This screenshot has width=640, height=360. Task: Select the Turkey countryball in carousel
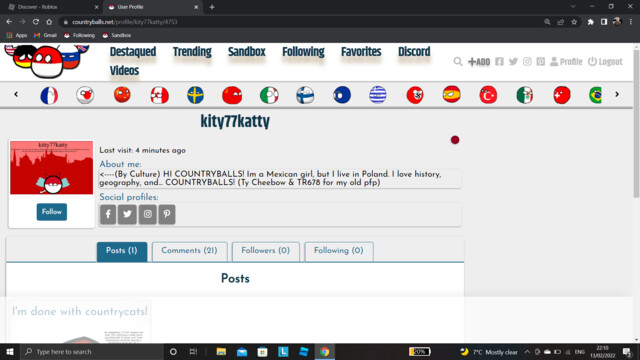(x=488, y=95)
